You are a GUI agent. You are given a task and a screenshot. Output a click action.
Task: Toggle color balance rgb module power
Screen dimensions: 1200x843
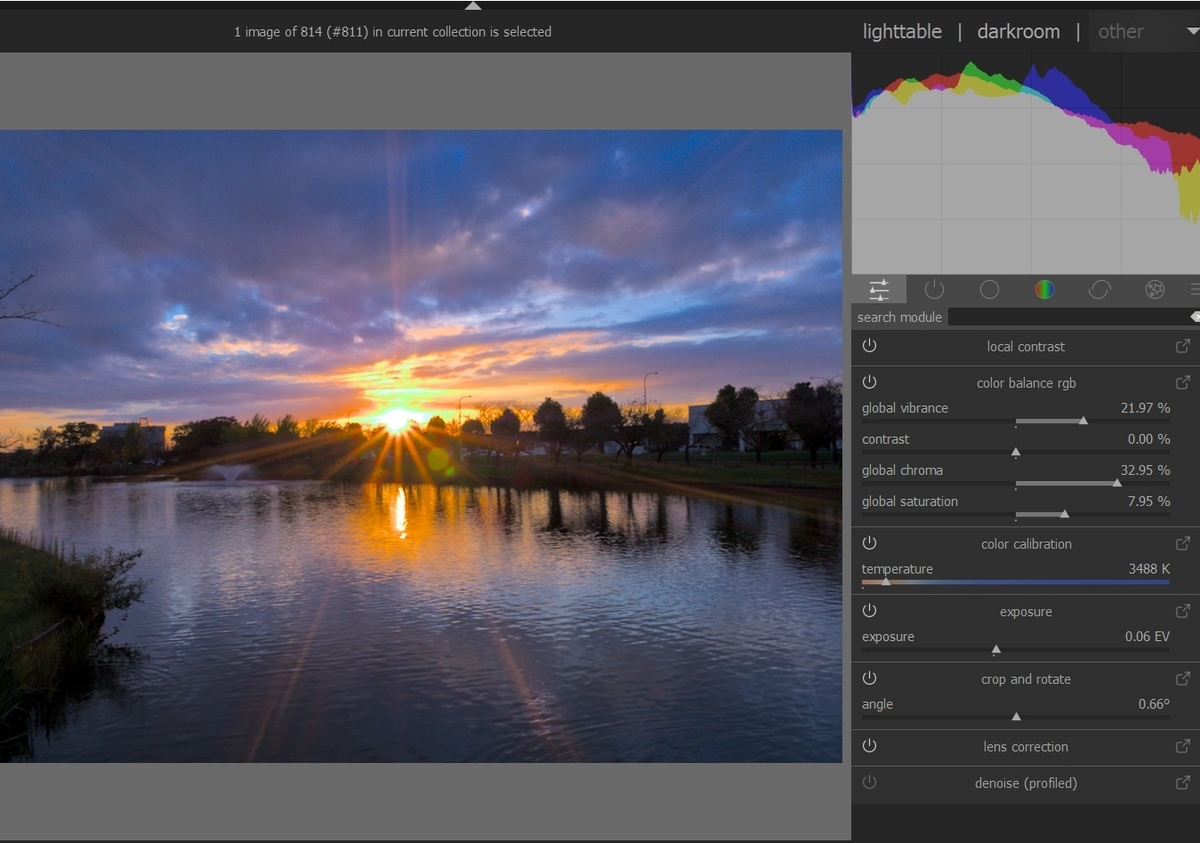869,382
